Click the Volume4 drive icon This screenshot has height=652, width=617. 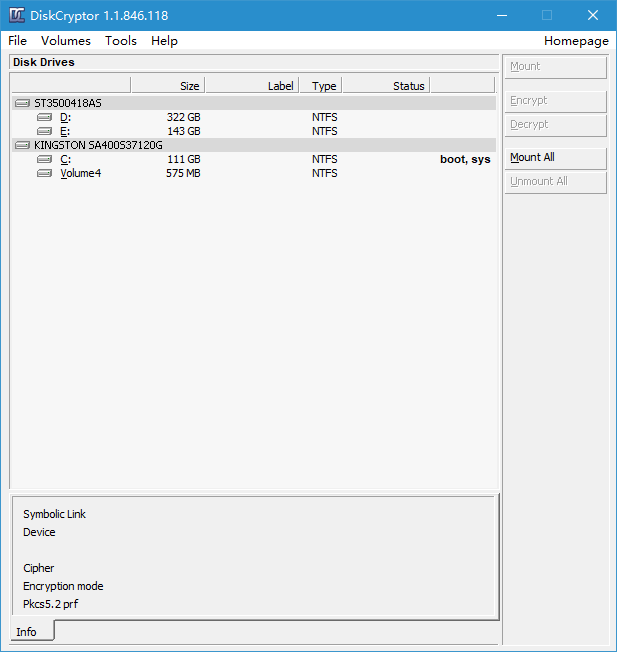[44, 173]
